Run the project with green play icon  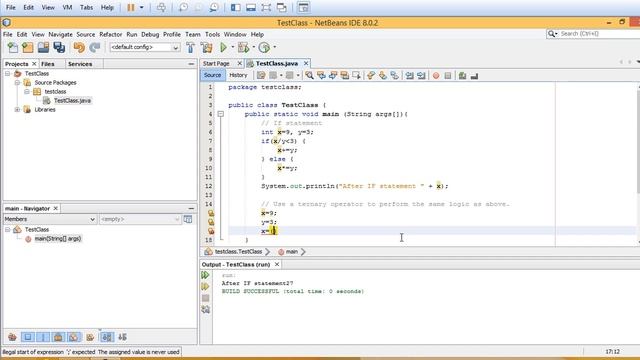point(223,47)
